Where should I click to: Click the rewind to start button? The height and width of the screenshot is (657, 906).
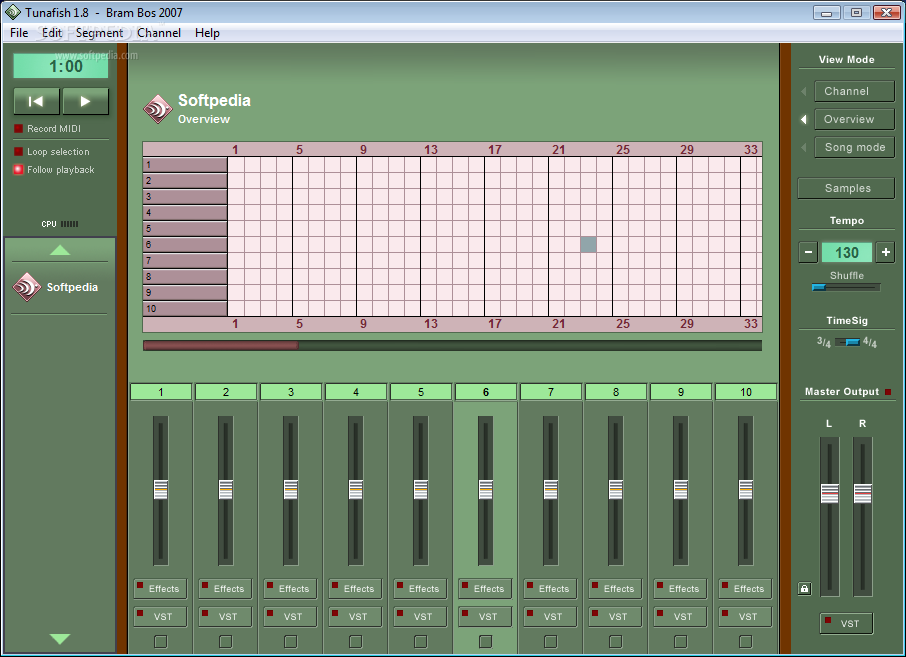[36, 102]
